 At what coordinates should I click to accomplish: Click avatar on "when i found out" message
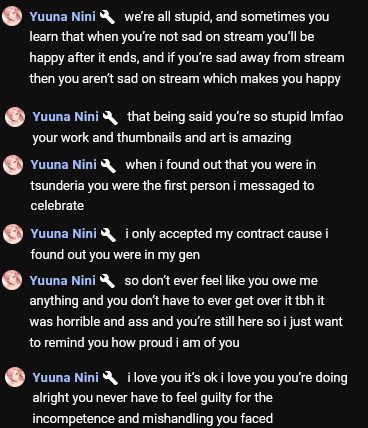pyautogui.click(x=13, y=165)
